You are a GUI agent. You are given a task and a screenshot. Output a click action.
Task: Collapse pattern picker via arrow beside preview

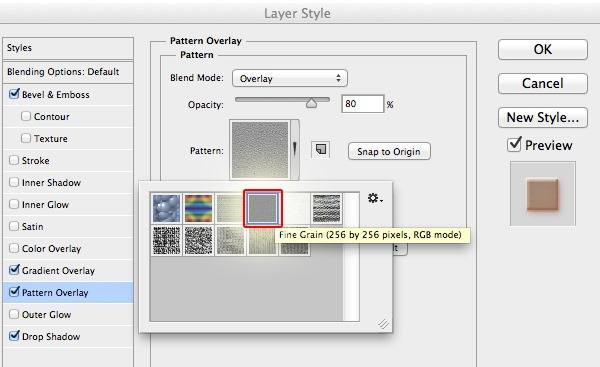(x=295, y=149)
